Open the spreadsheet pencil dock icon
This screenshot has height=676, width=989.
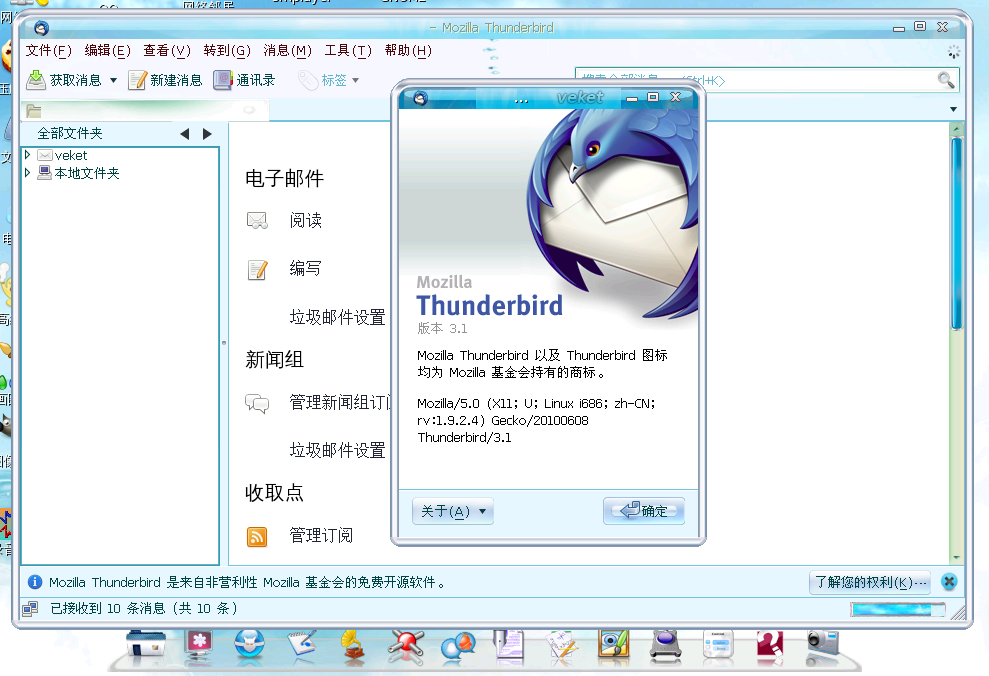tap(561, 646)
